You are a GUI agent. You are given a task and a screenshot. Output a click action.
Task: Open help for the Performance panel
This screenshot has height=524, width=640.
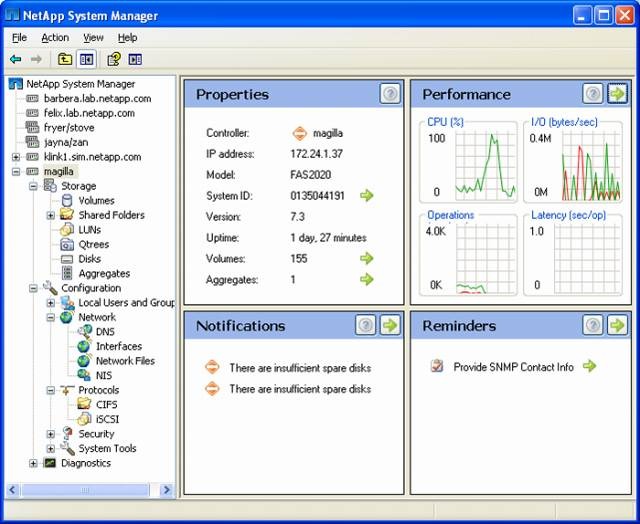coord(593,94)
